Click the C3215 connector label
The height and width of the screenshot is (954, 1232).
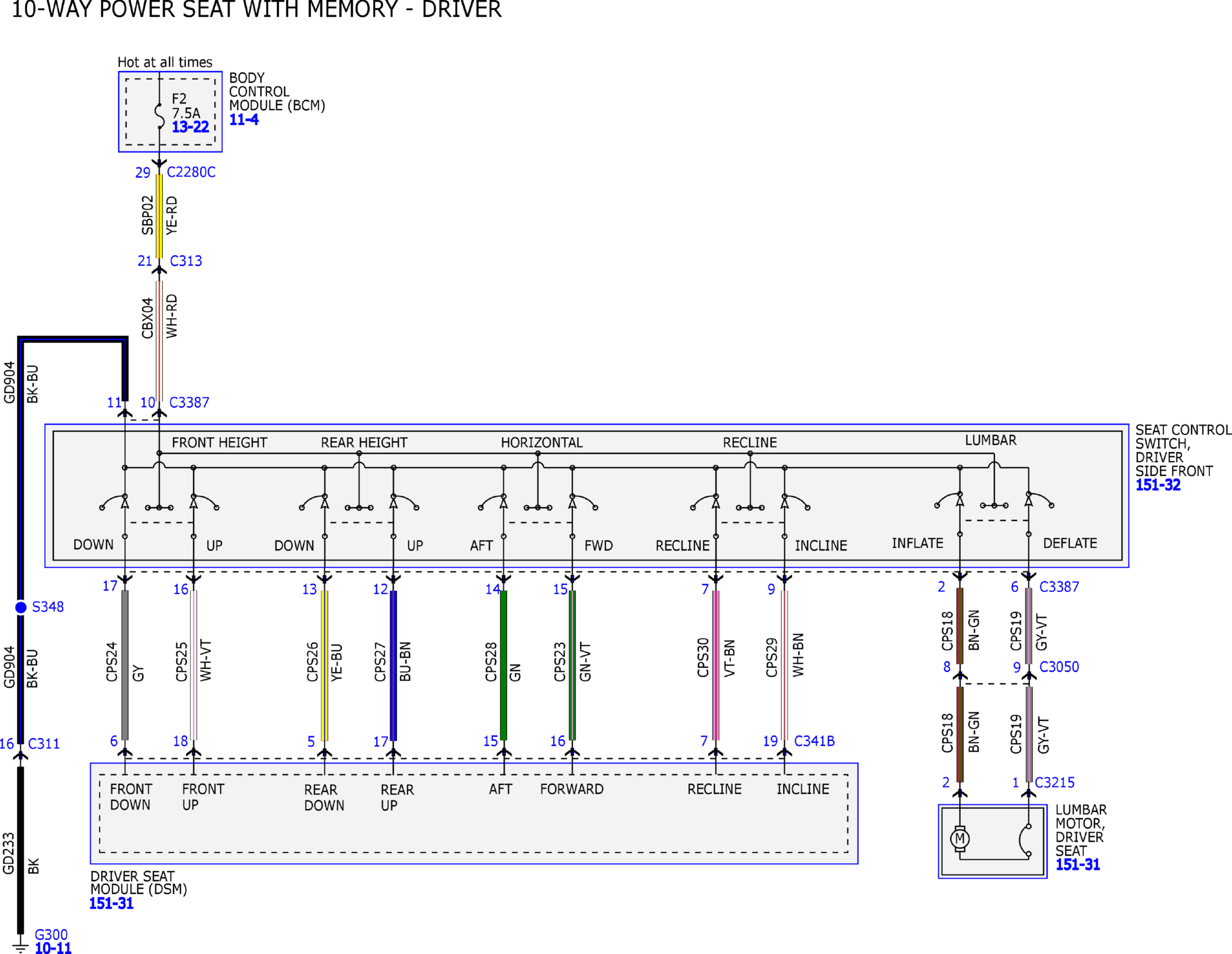(x=1054, y=782)
